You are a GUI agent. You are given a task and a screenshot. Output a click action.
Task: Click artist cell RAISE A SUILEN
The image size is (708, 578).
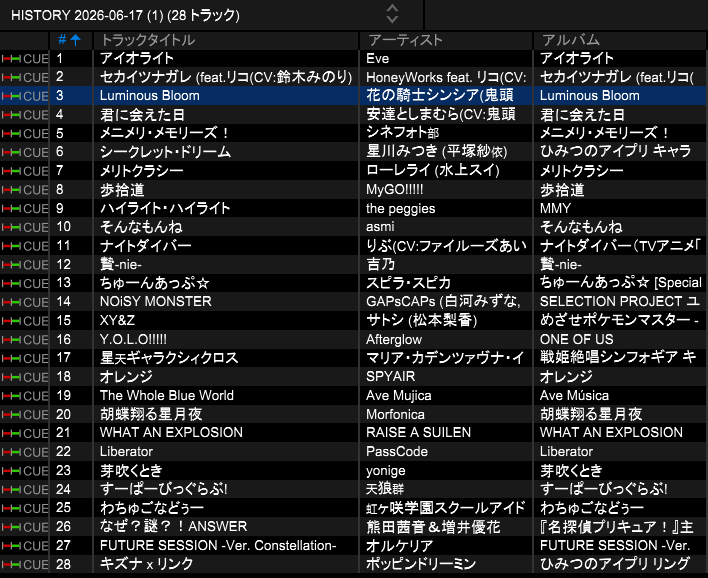pyautogui.click(x=418, y=433)
